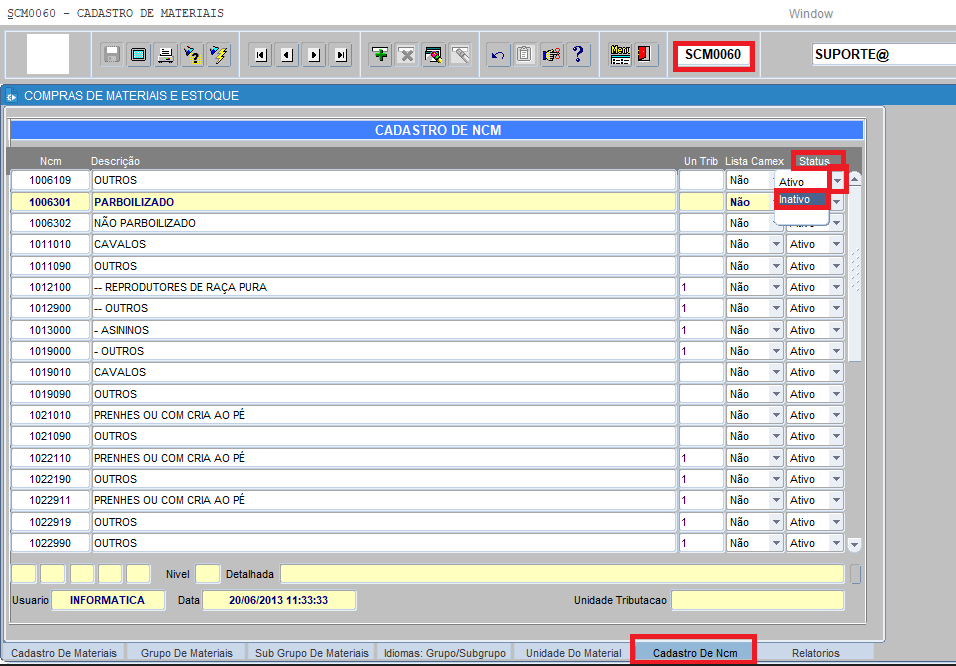
Task: Select Inativo in the open Status list
Action: (x=801, y=199)
